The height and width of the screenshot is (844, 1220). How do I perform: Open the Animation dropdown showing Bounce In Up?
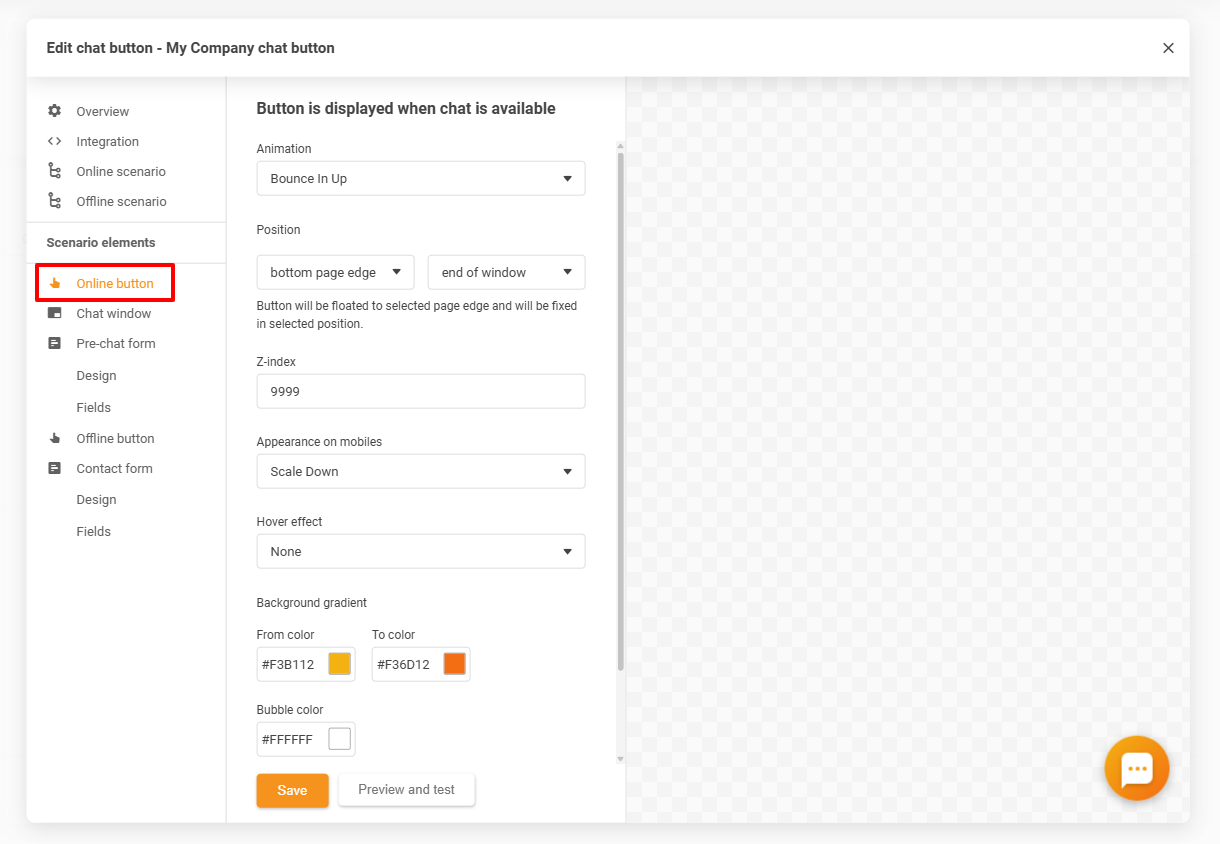click(x=420, y=179)
